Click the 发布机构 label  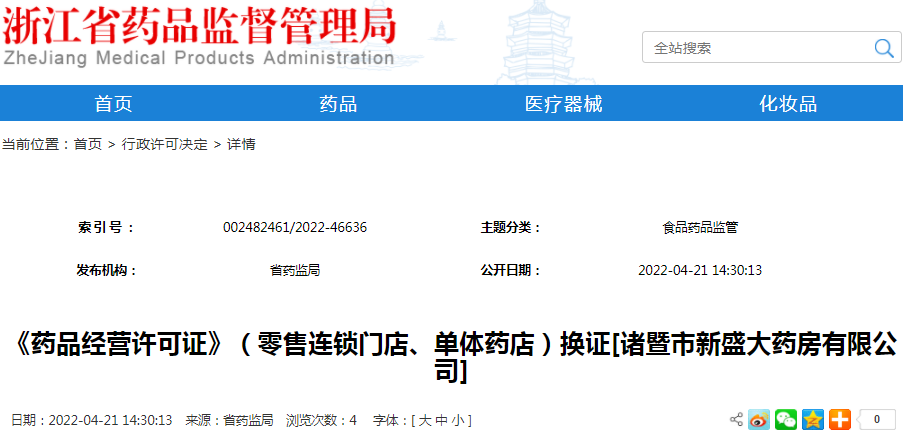[107, 270]
